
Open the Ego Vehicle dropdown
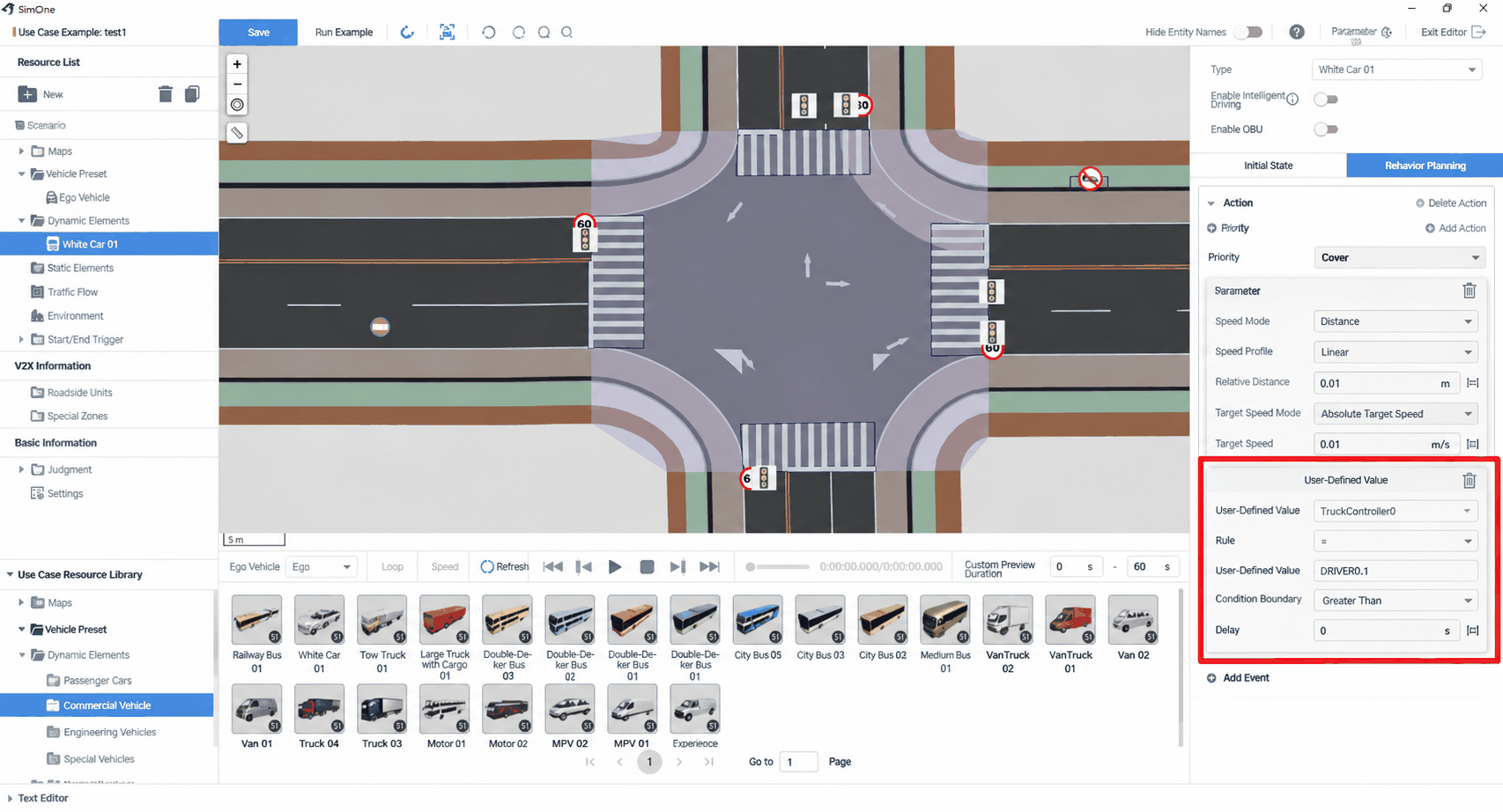click(x=322, y=566)
